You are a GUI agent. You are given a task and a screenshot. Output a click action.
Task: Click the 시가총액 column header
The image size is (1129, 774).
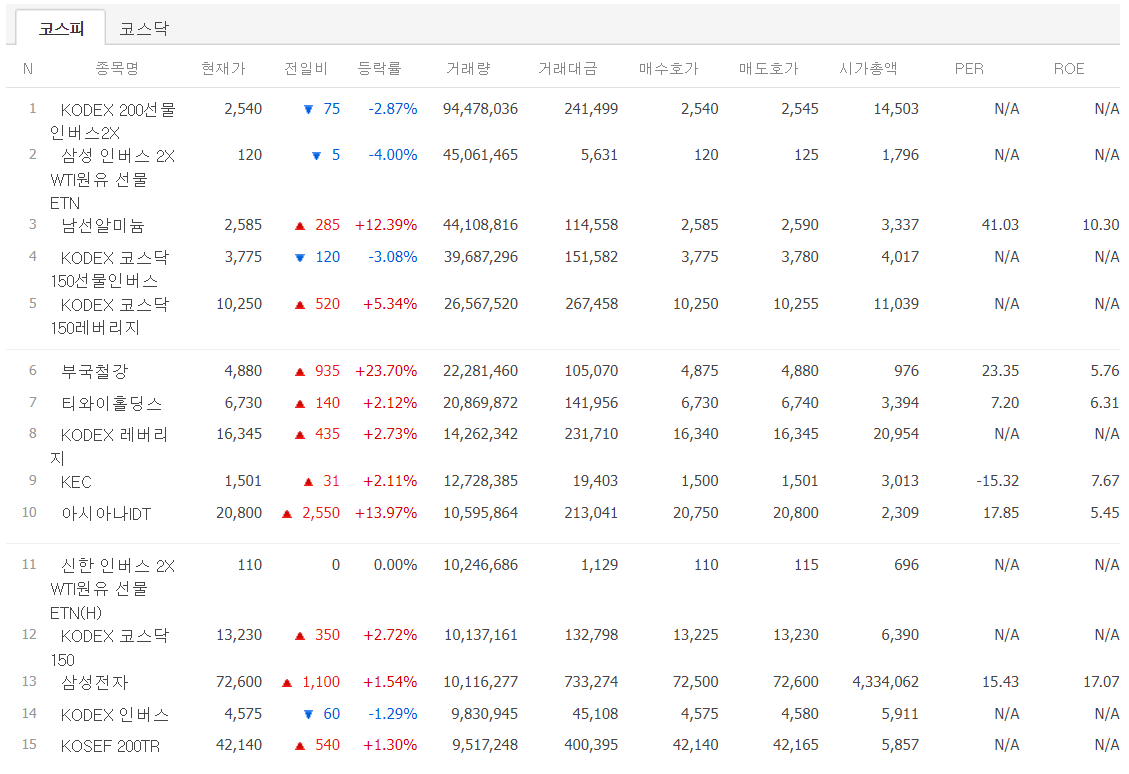coord(868,68)
